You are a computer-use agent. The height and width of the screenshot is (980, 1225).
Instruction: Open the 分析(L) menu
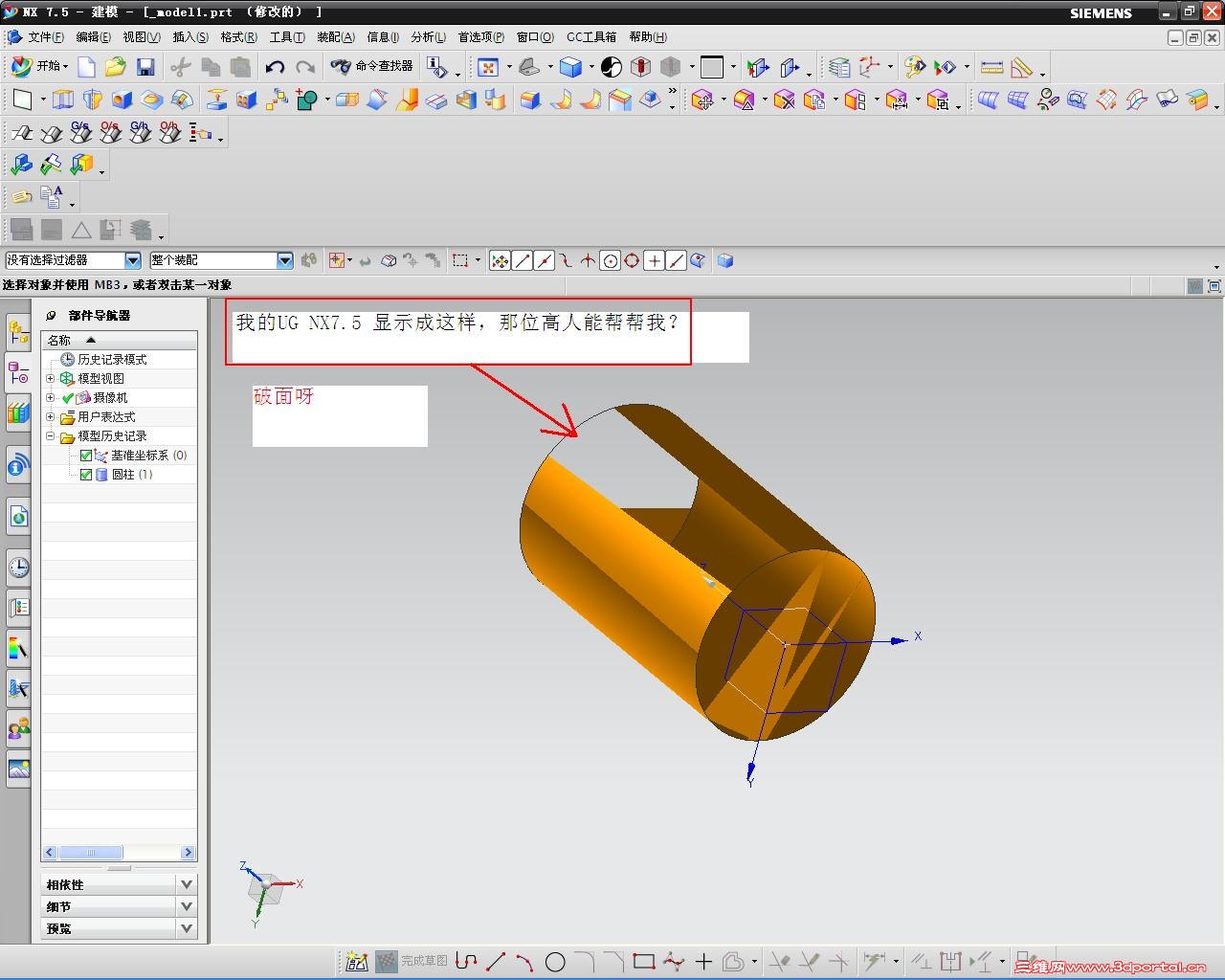point(428,37)
